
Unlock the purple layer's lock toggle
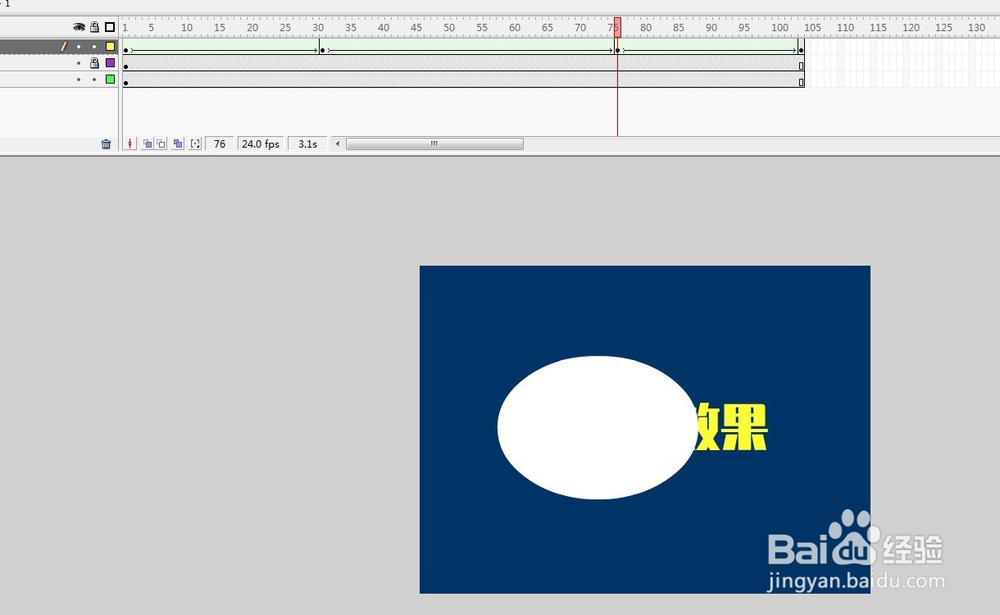pyautogui.click(x=94, y=63)
